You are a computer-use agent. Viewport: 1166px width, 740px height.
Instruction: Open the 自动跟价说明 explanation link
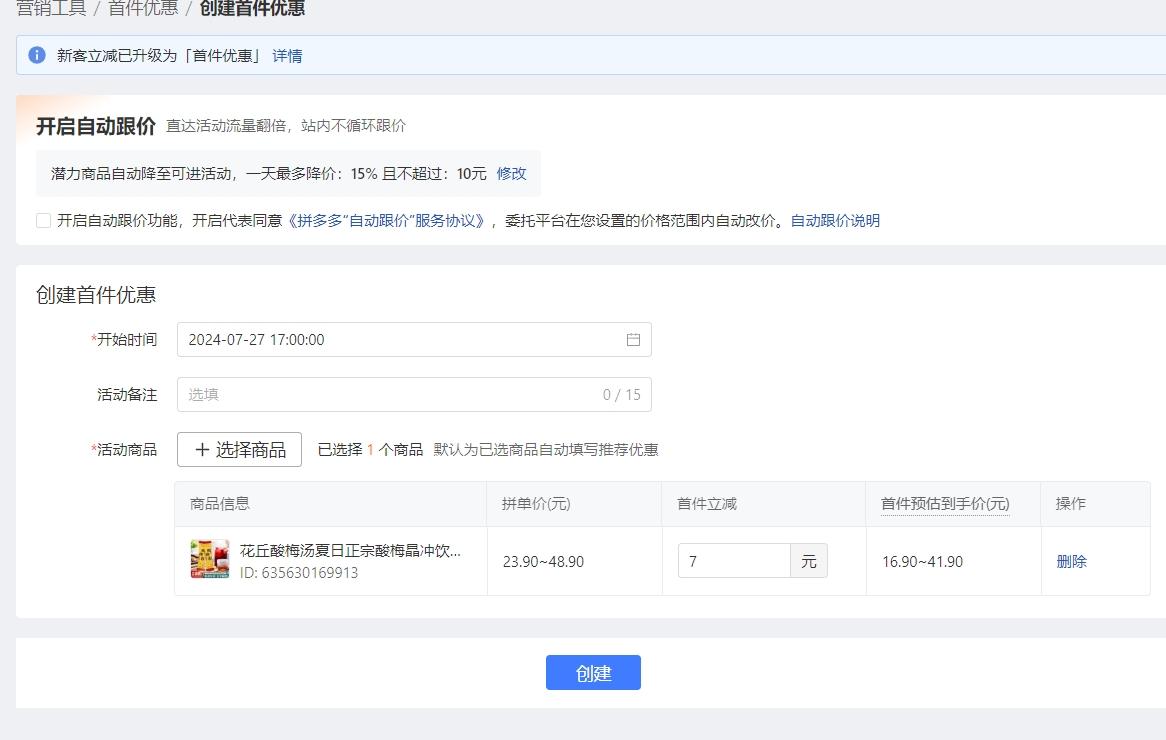(835, 220)
